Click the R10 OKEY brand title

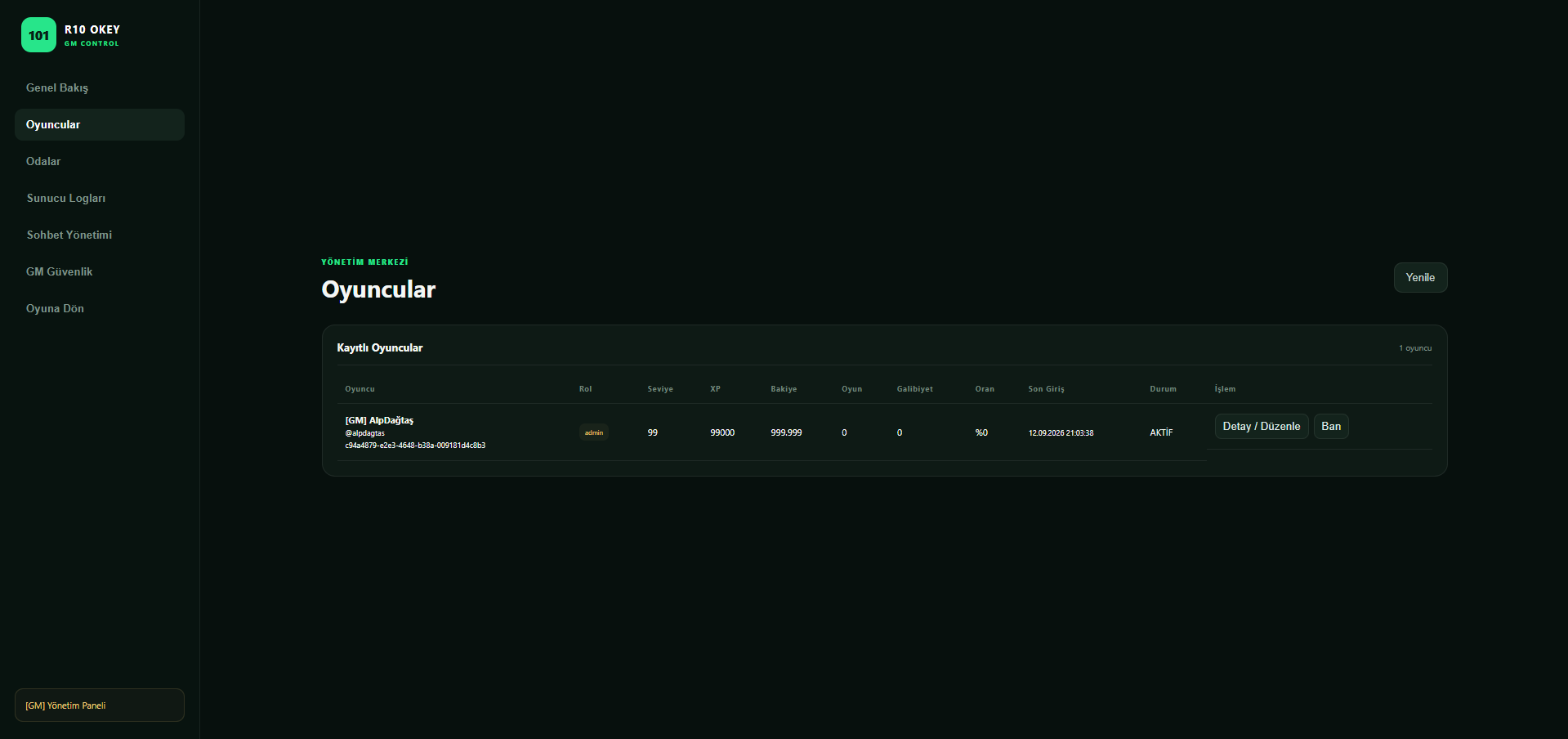(x=92, y=29)
